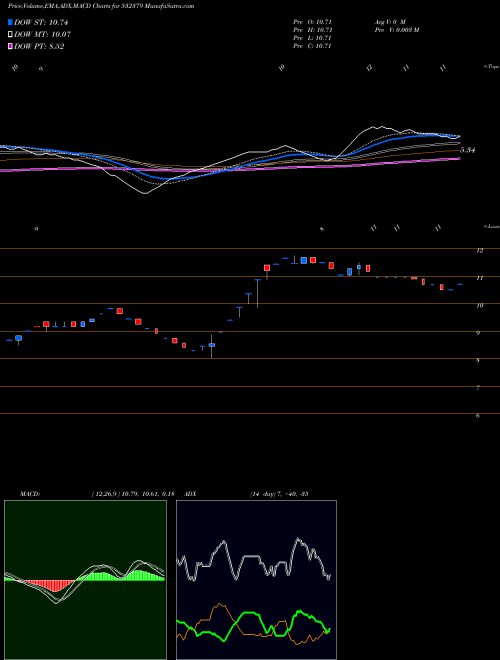Click the 'Pre C: 10.71' value

coord(313,46)
